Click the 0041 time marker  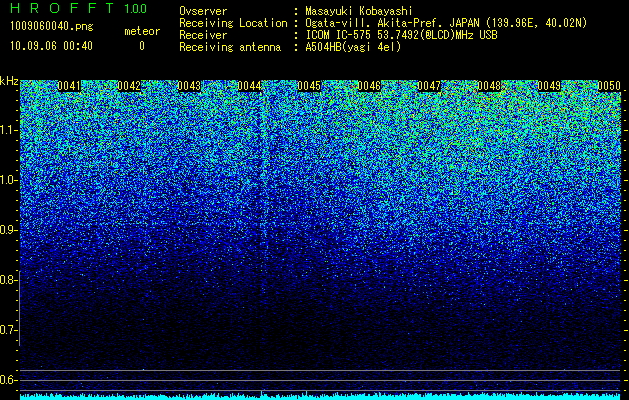pos(69,86)
